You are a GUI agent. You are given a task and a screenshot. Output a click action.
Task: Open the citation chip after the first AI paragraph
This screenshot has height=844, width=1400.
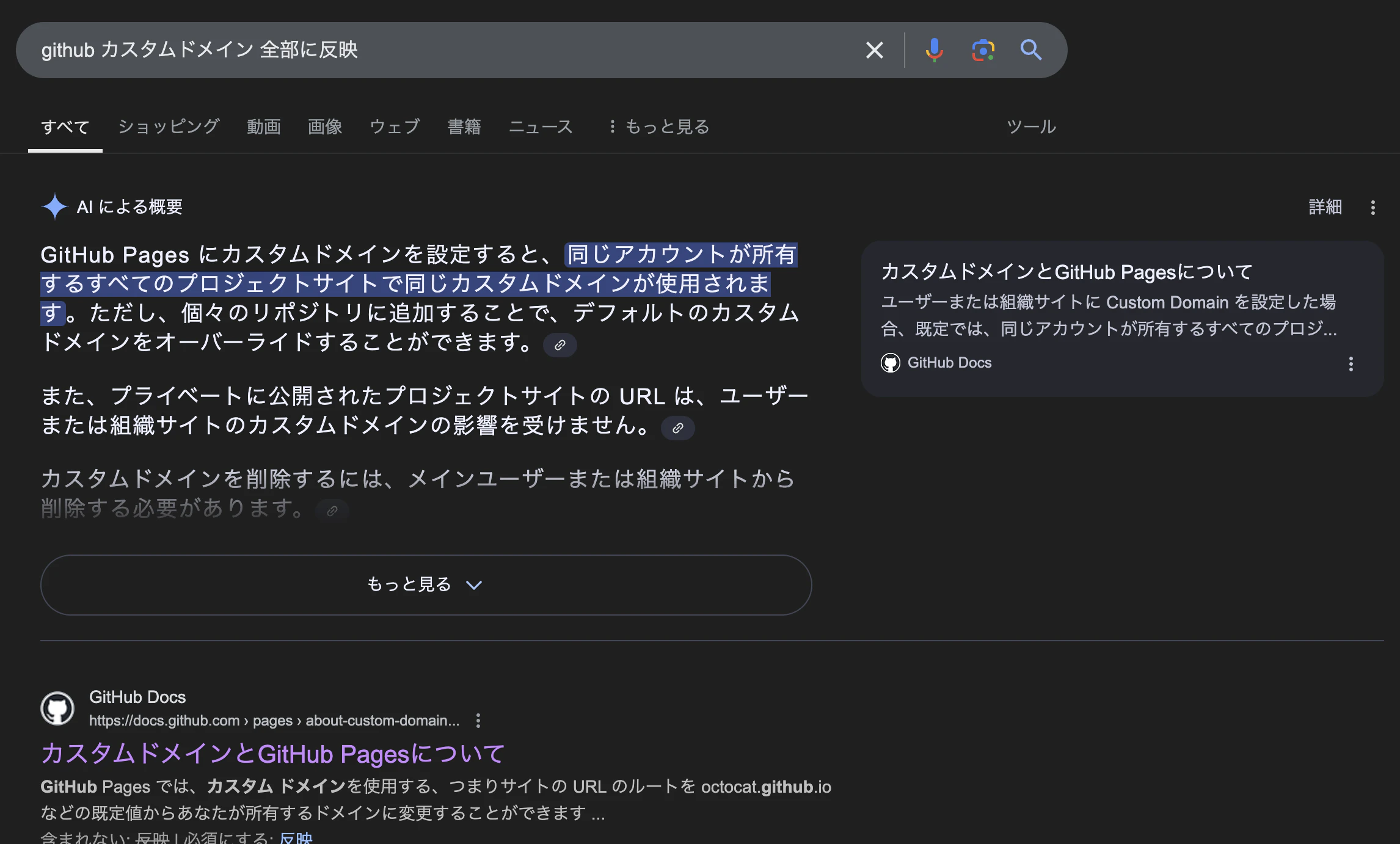pos(560,345)
